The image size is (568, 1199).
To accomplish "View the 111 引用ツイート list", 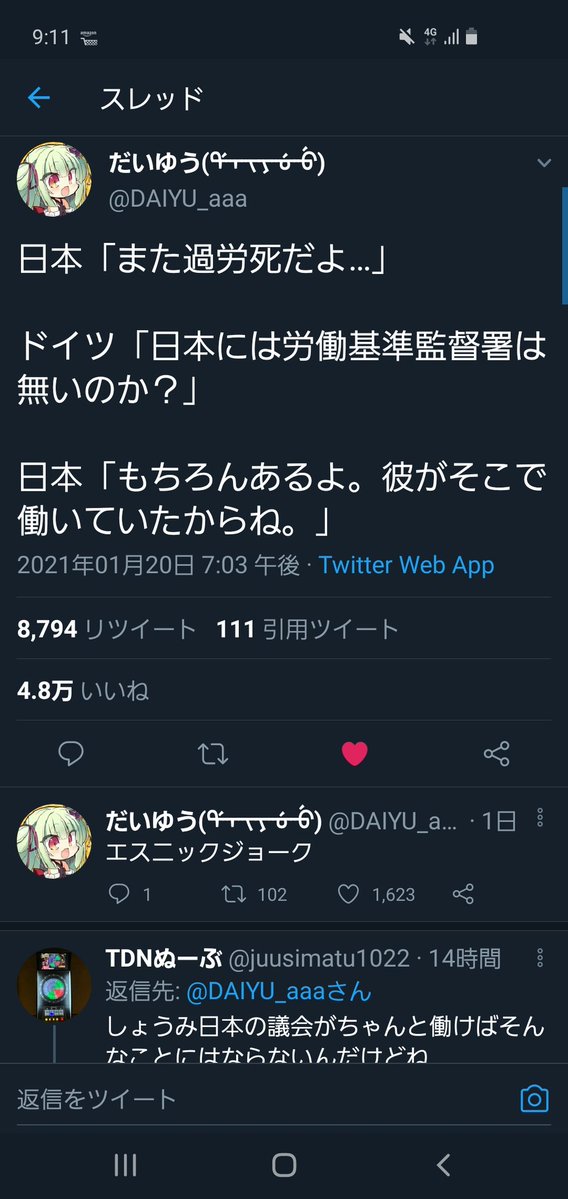I will tap(308, 629).
